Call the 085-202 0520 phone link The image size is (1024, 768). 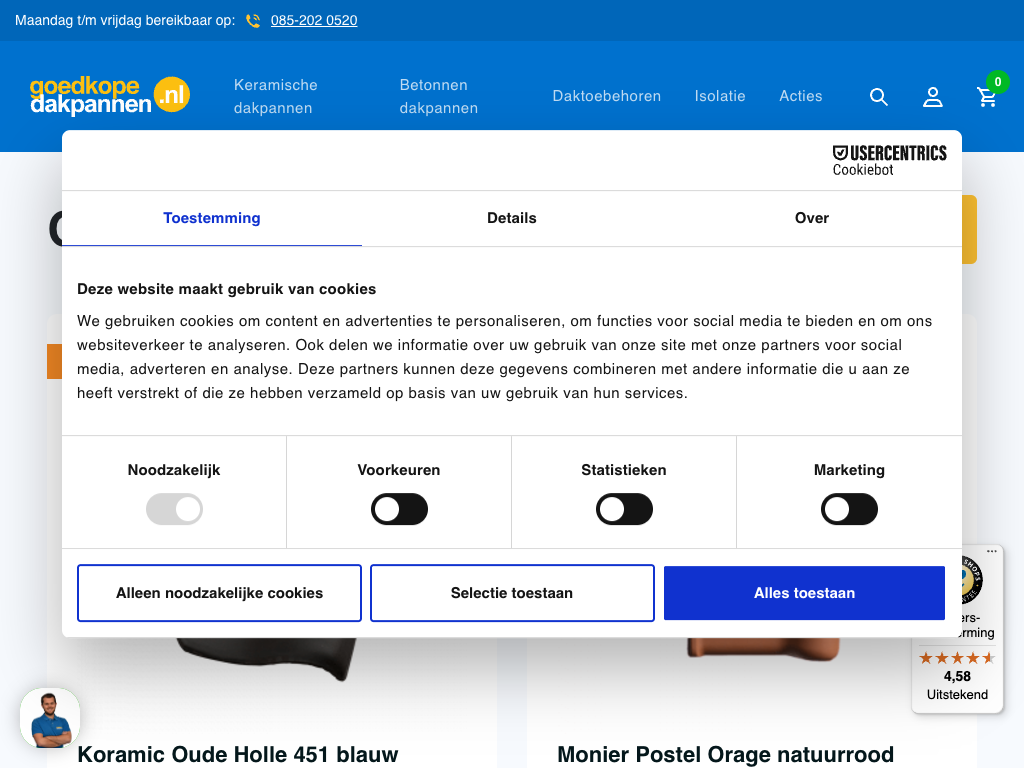click(314, 21)
